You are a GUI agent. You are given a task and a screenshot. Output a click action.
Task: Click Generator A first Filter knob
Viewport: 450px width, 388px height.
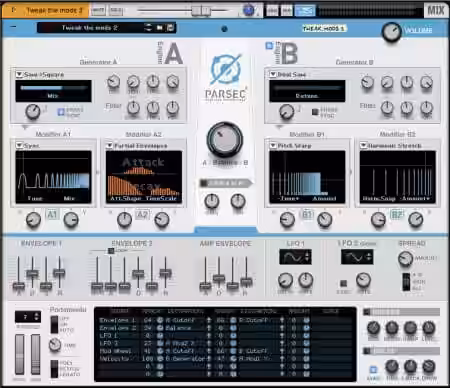pos(133,107)
